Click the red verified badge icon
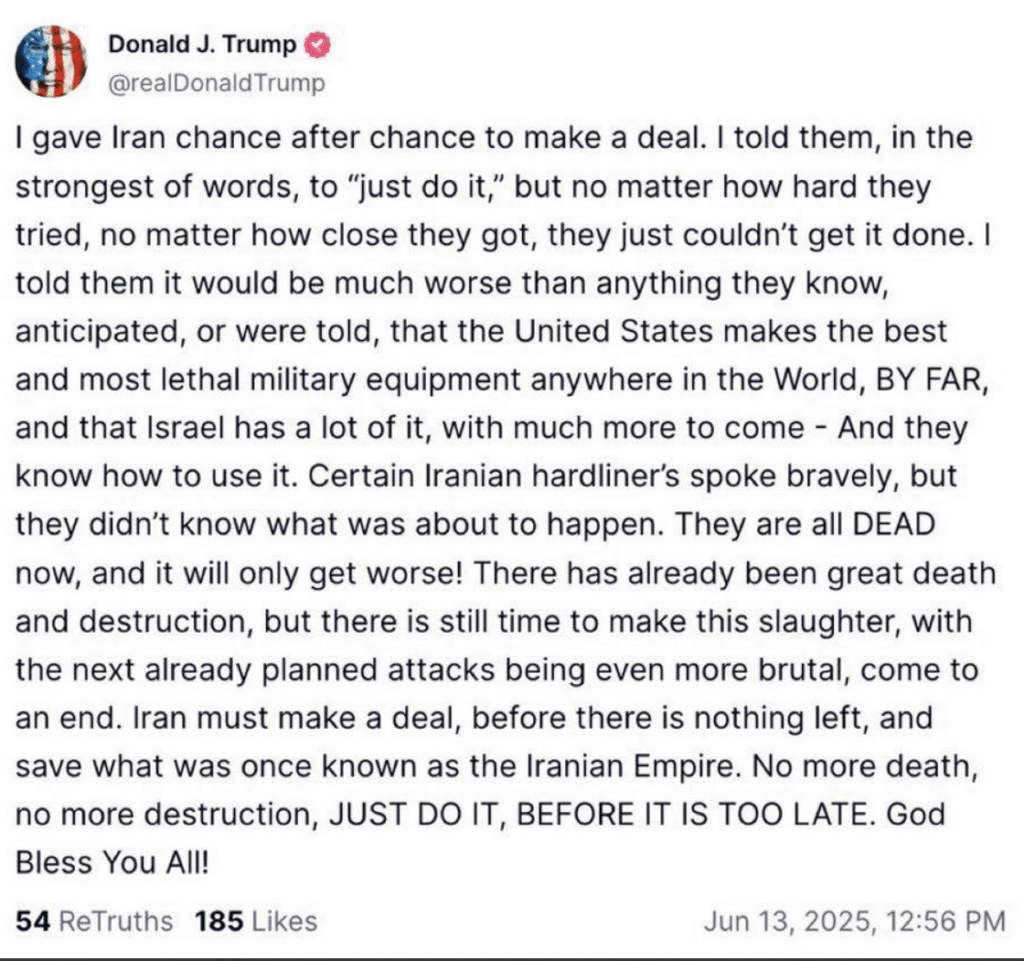Viewport: 1024px width, 961px height. (319, 45)
